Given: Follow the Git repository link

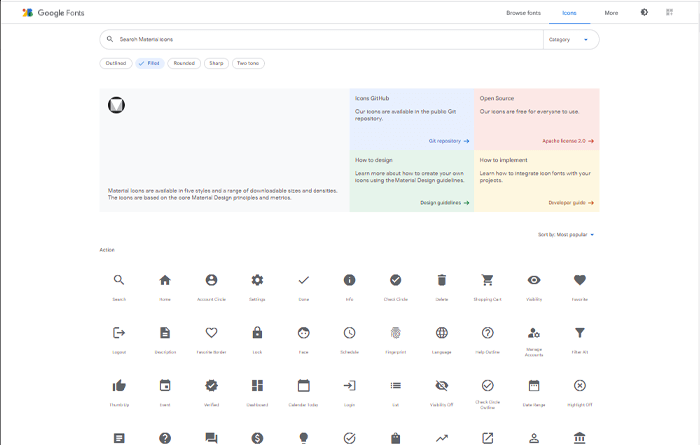Looking at the screenshot, I should click(x=449, y=141).
